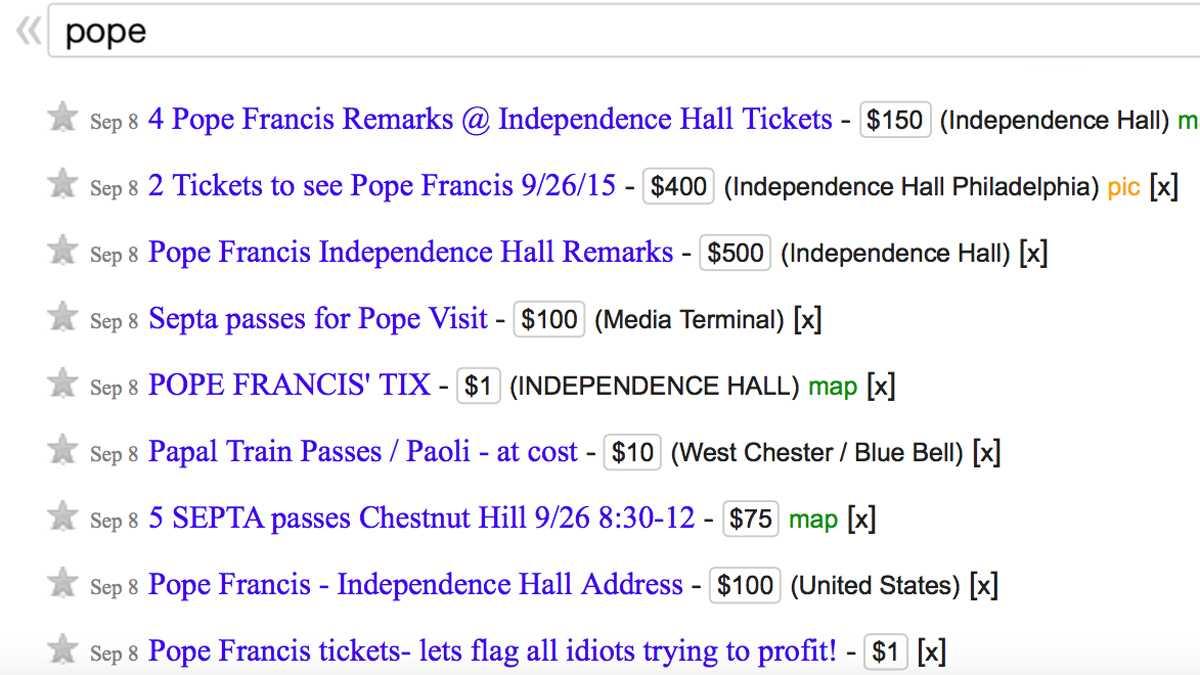Screen dimensions: 1200x675
Task: View the map for 5 SEPTA passes listing
Action: (x=813, y=520)
